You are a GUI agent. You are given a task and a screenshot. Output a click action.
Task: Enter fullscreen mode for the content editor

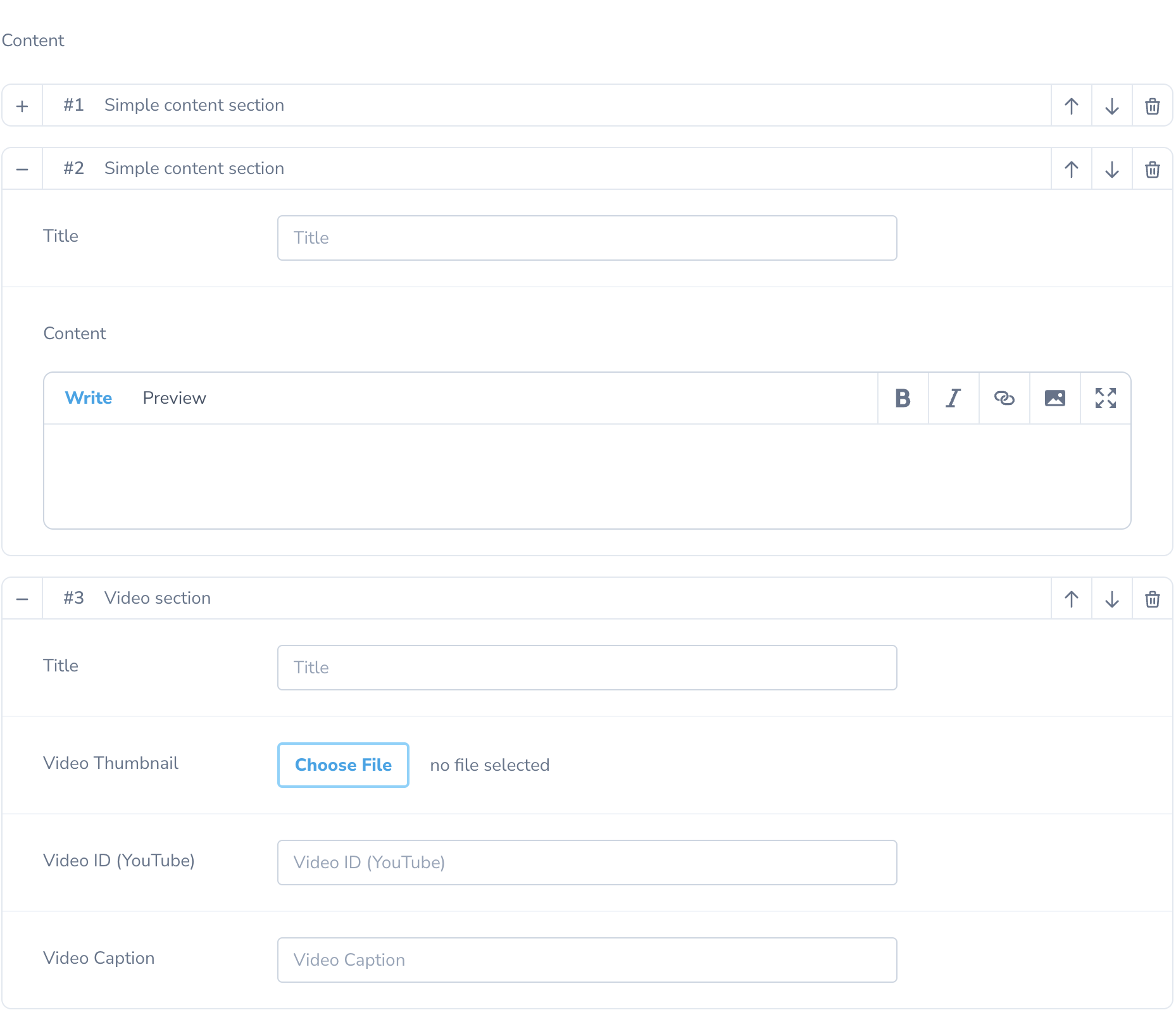click(1105, 398)
